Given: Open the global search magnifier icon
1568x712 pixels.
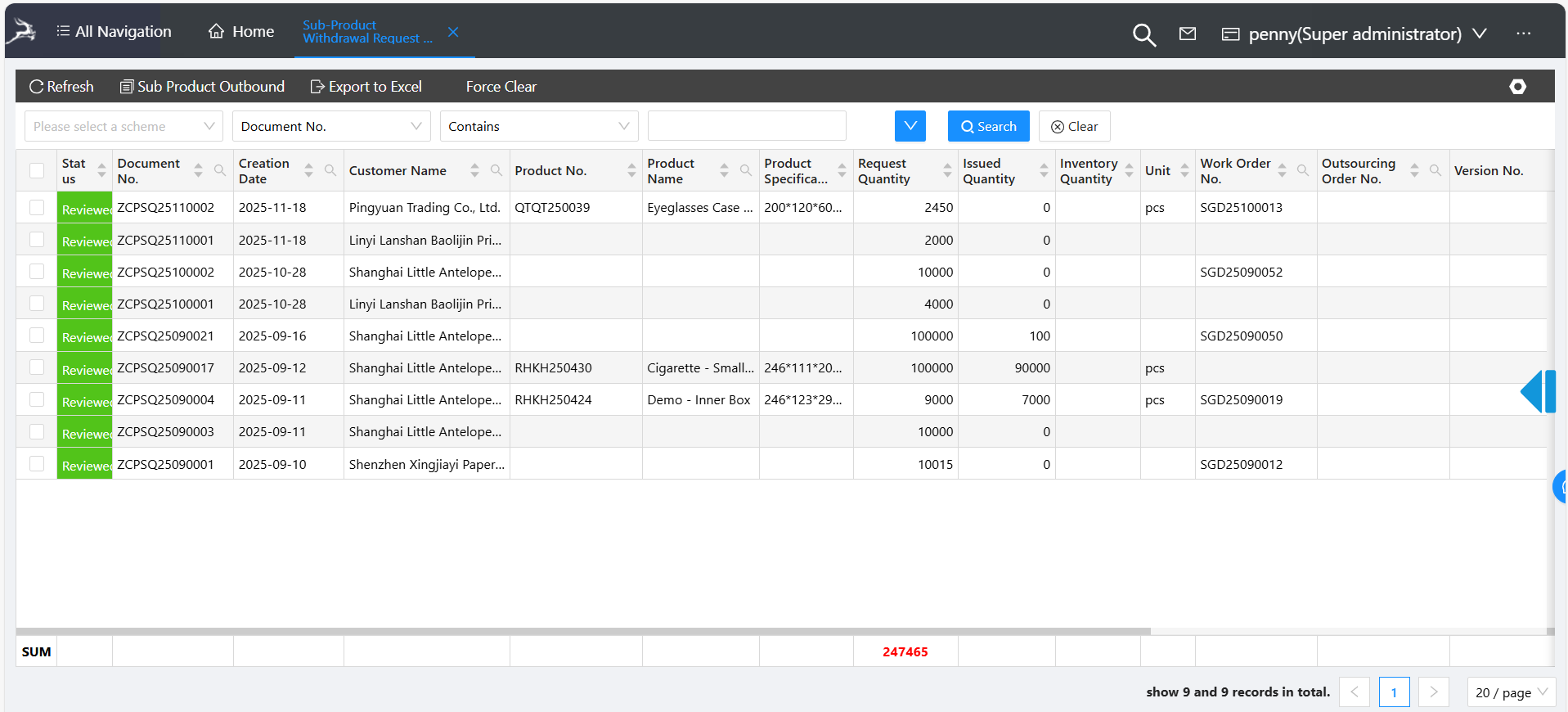Looking at the screenshot, I should coord(1143,34).
